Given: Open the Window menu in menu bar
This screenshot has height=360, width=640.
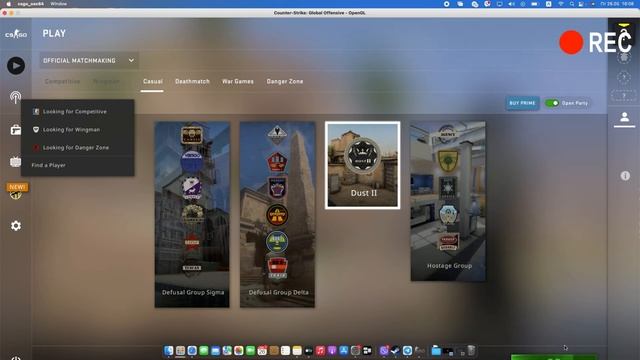Looking at the screenshot, I should pos(58,4).
